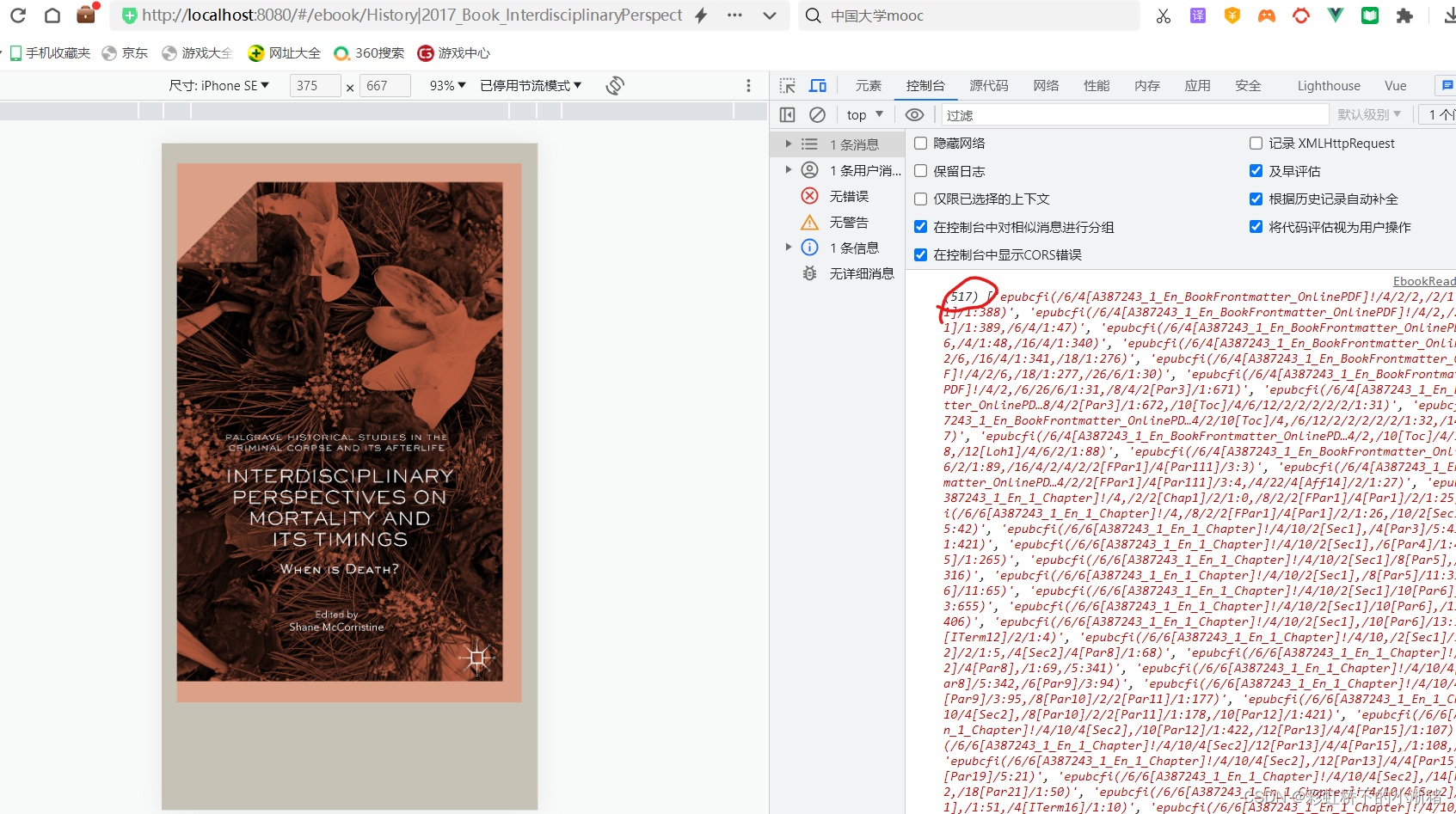Click the rotate device orientation icon
This screenshot has width=1456, height=814.
(615, 86)
